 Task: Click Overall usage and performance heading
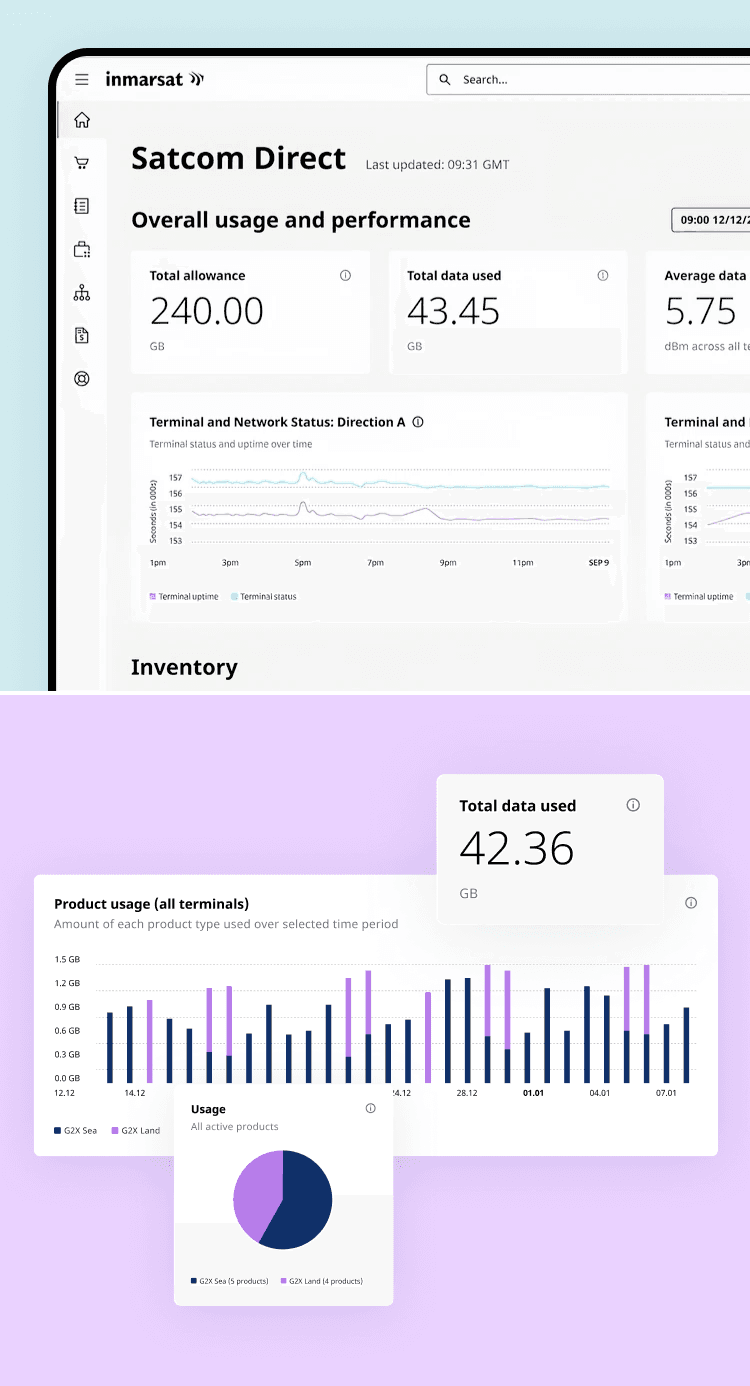(301, 220)
